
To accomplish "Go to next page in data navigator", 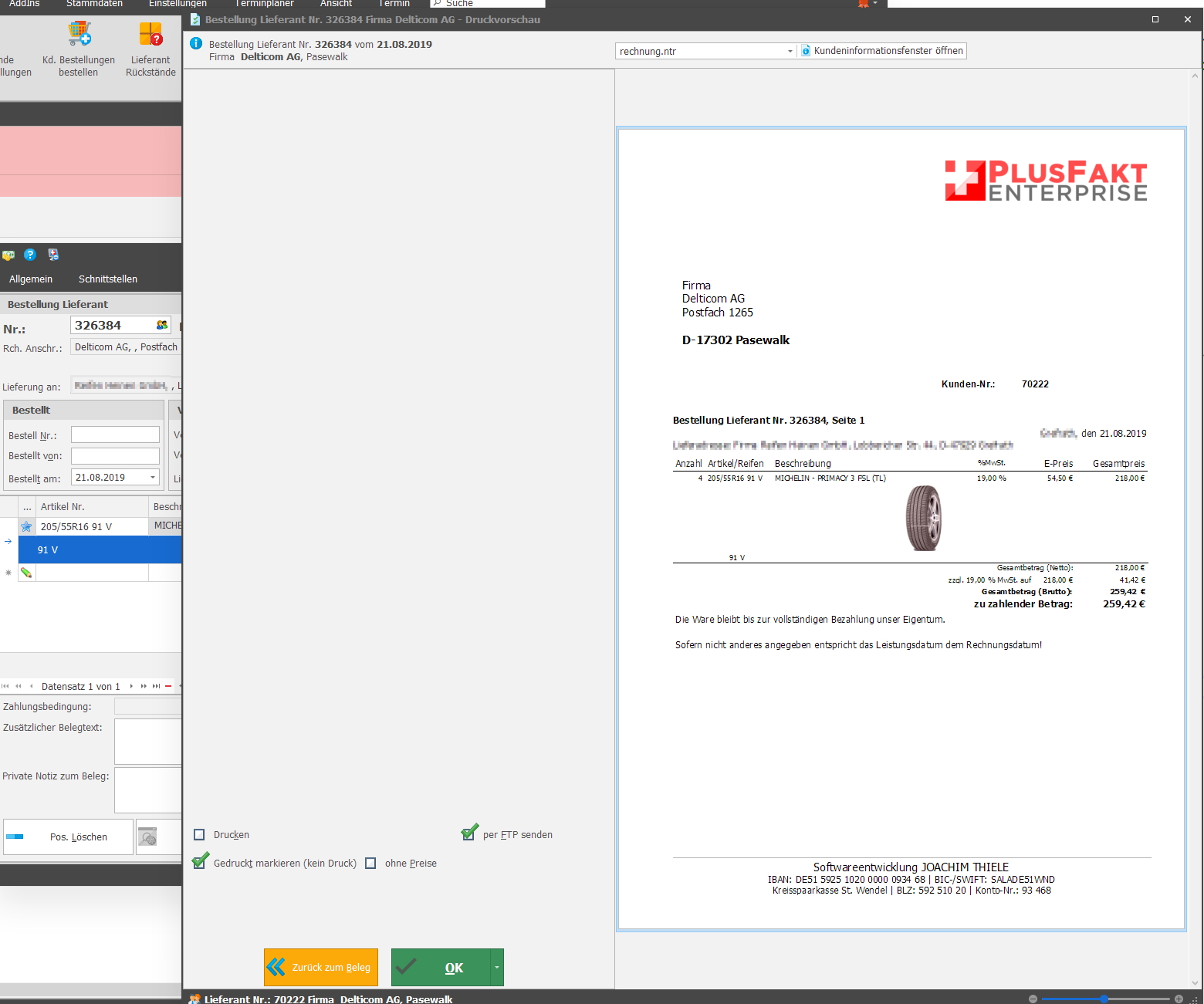I will (144, 686).
